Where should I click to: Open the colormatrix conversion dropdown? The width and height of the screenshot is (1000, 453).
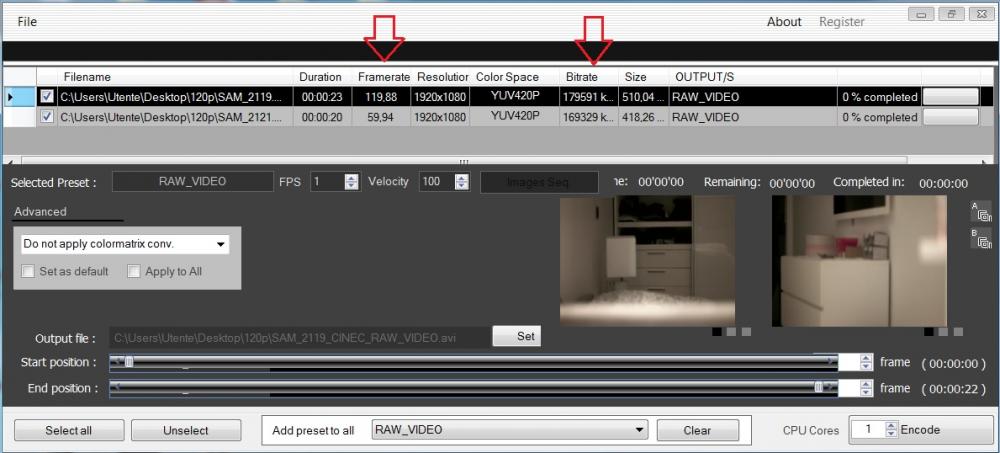coord(220,244)
